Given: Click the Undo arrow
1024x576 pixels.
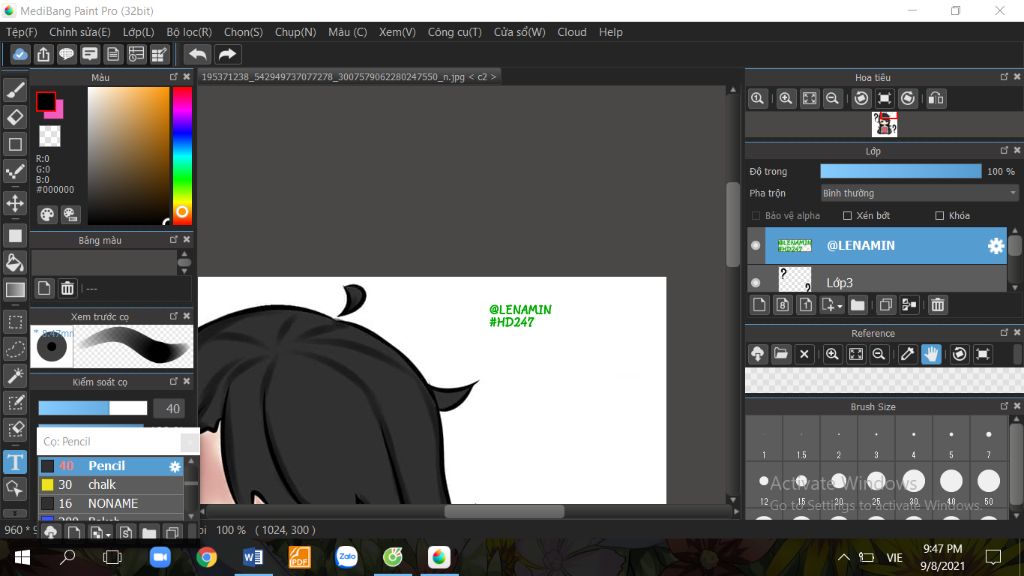Looking at the screenshot, I should (197, 54).
